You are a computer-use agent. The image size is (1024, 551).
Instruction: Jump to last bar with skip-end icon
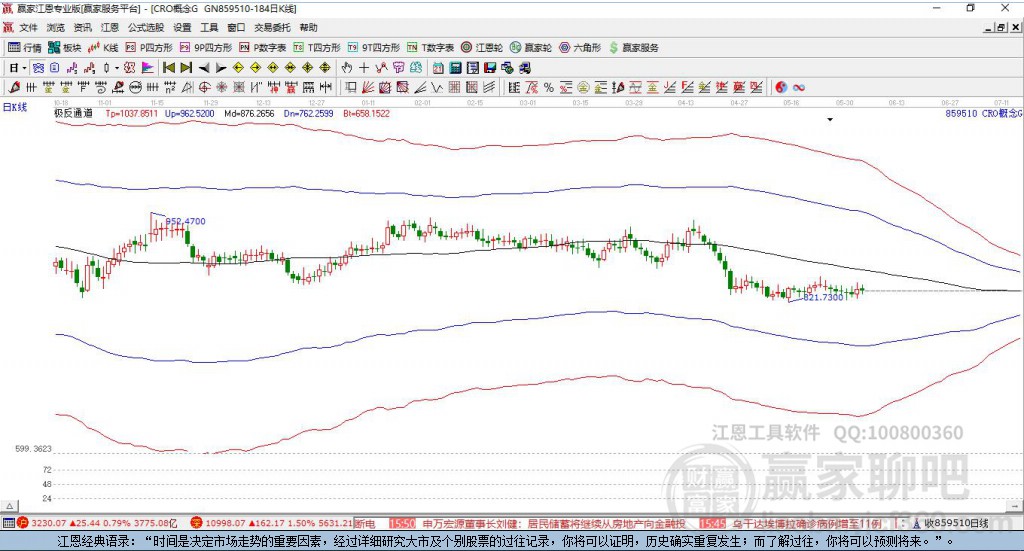[186, 68]
